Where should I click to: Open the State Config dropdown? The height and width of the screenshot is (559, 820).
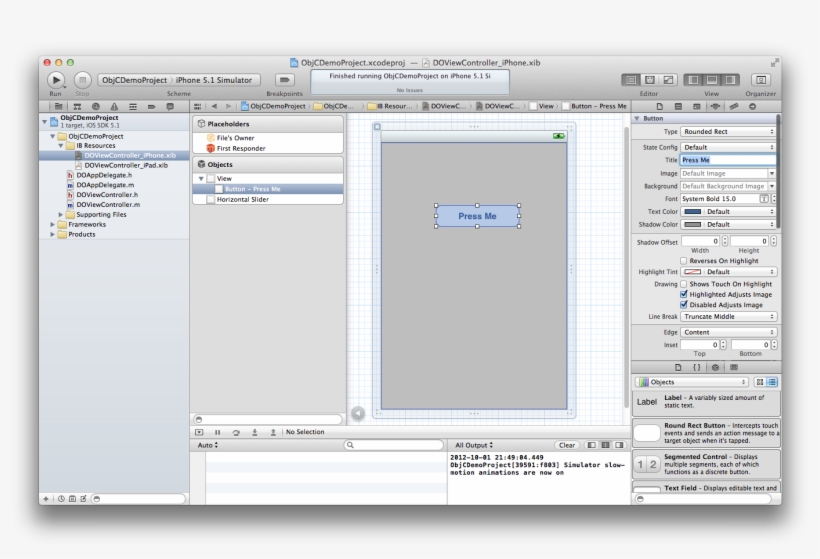728,147
